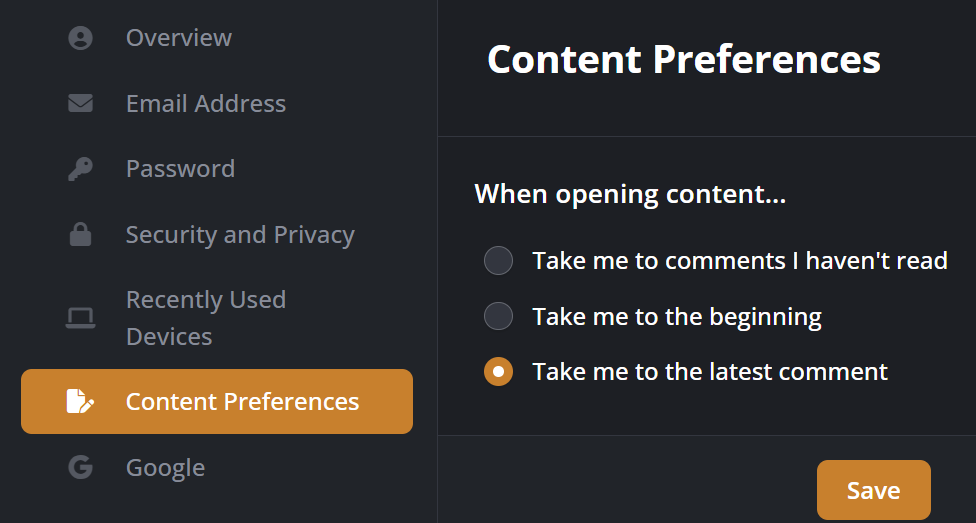Click the "Take me to the latest comment" label

click(709, 372)
